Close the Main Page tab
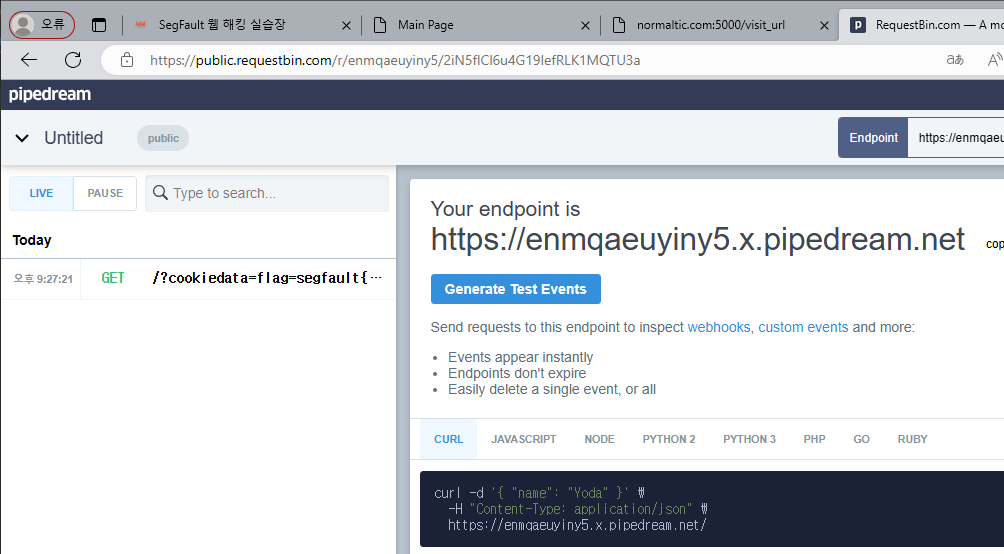This screenshot has height=554, width=1004. point(585,26)
